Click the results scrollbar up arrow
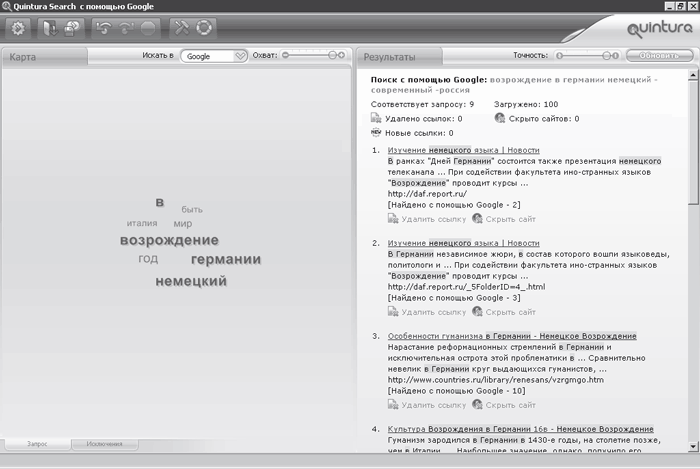 pos(693,75)
